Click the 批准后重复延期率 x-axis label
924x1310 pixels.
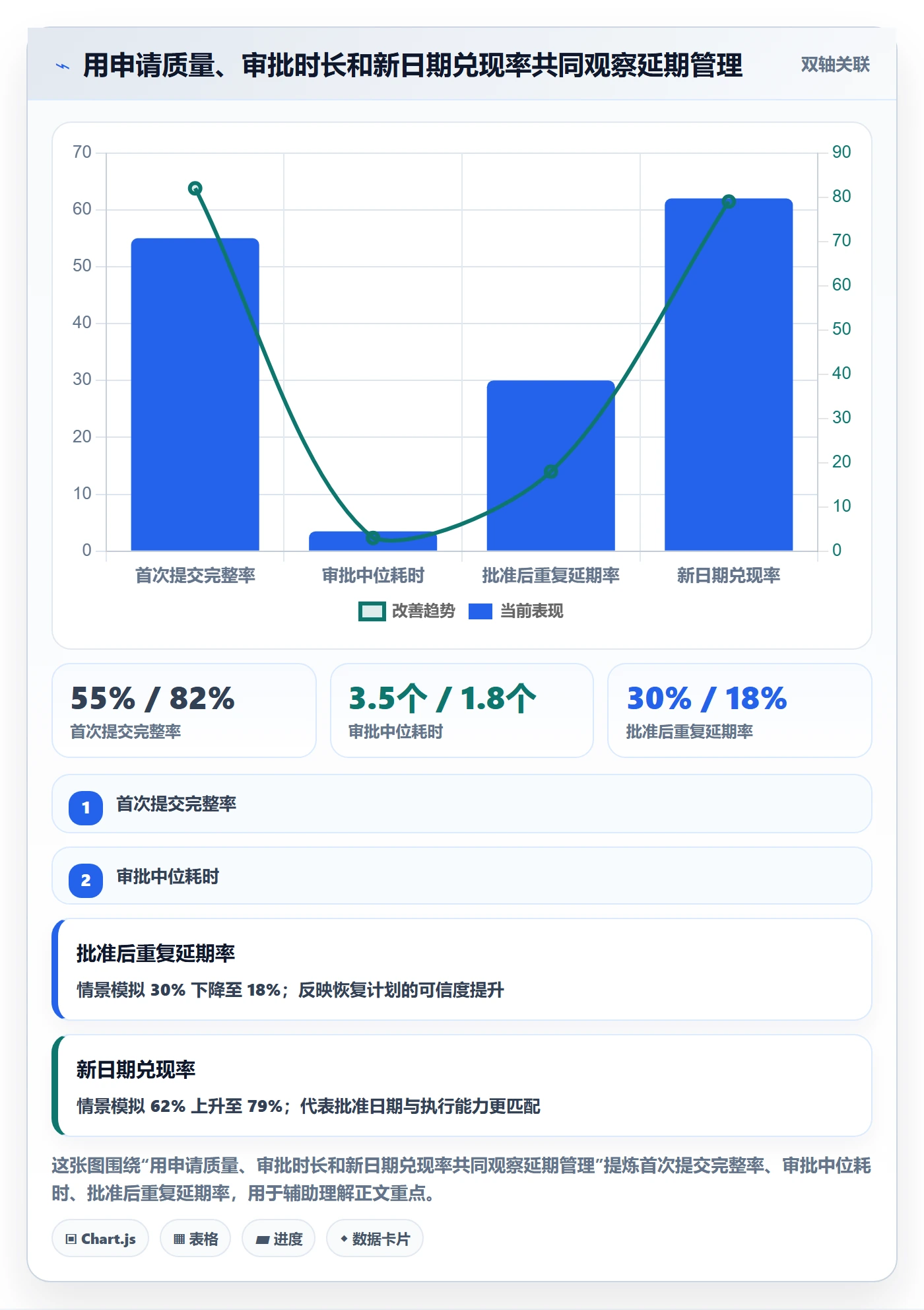(x=550, y=576)
